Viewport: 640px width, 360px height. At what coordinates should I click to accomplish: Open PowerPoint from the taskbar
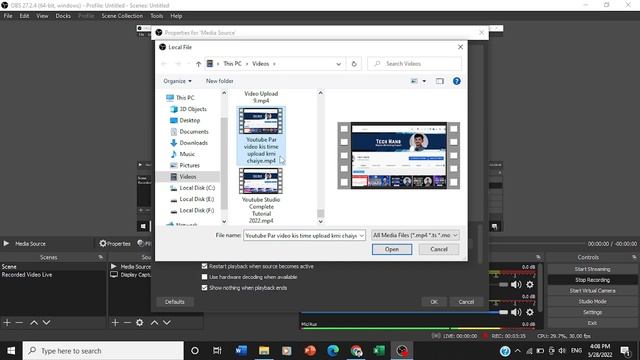[310, 351]
